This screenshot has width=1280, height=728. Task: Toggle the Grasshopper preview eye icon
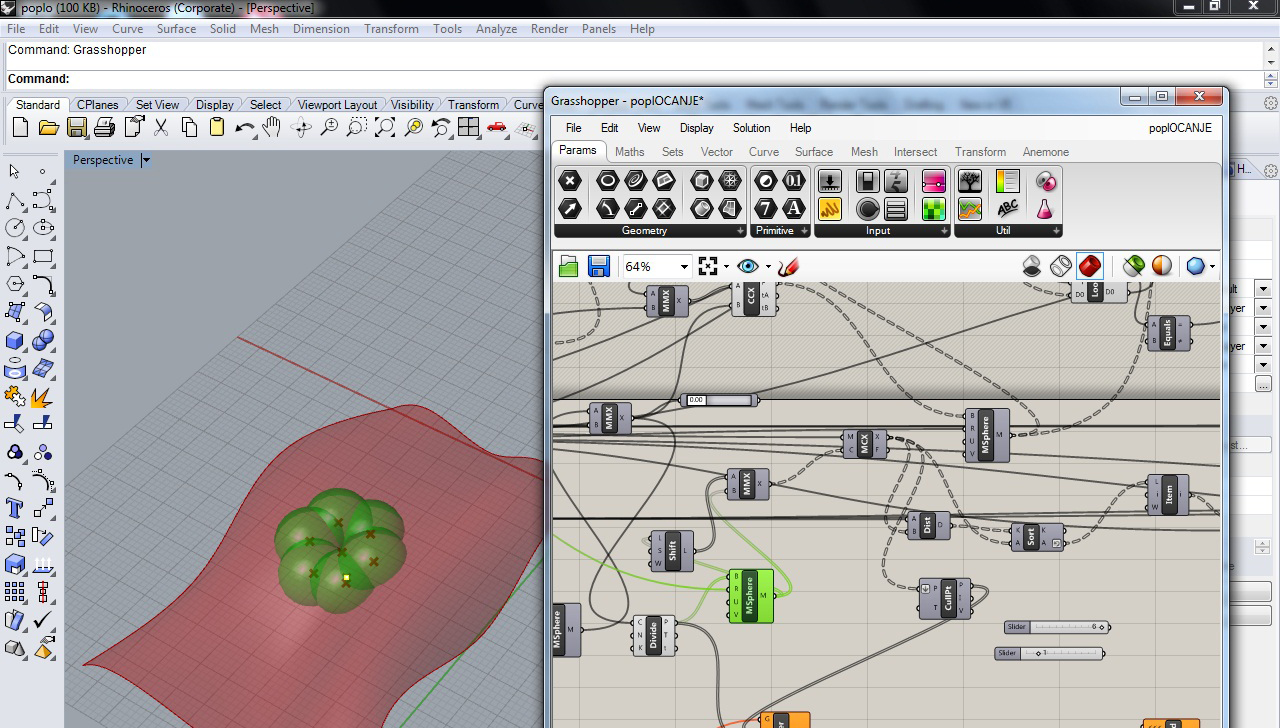click(x=747, y=266)
